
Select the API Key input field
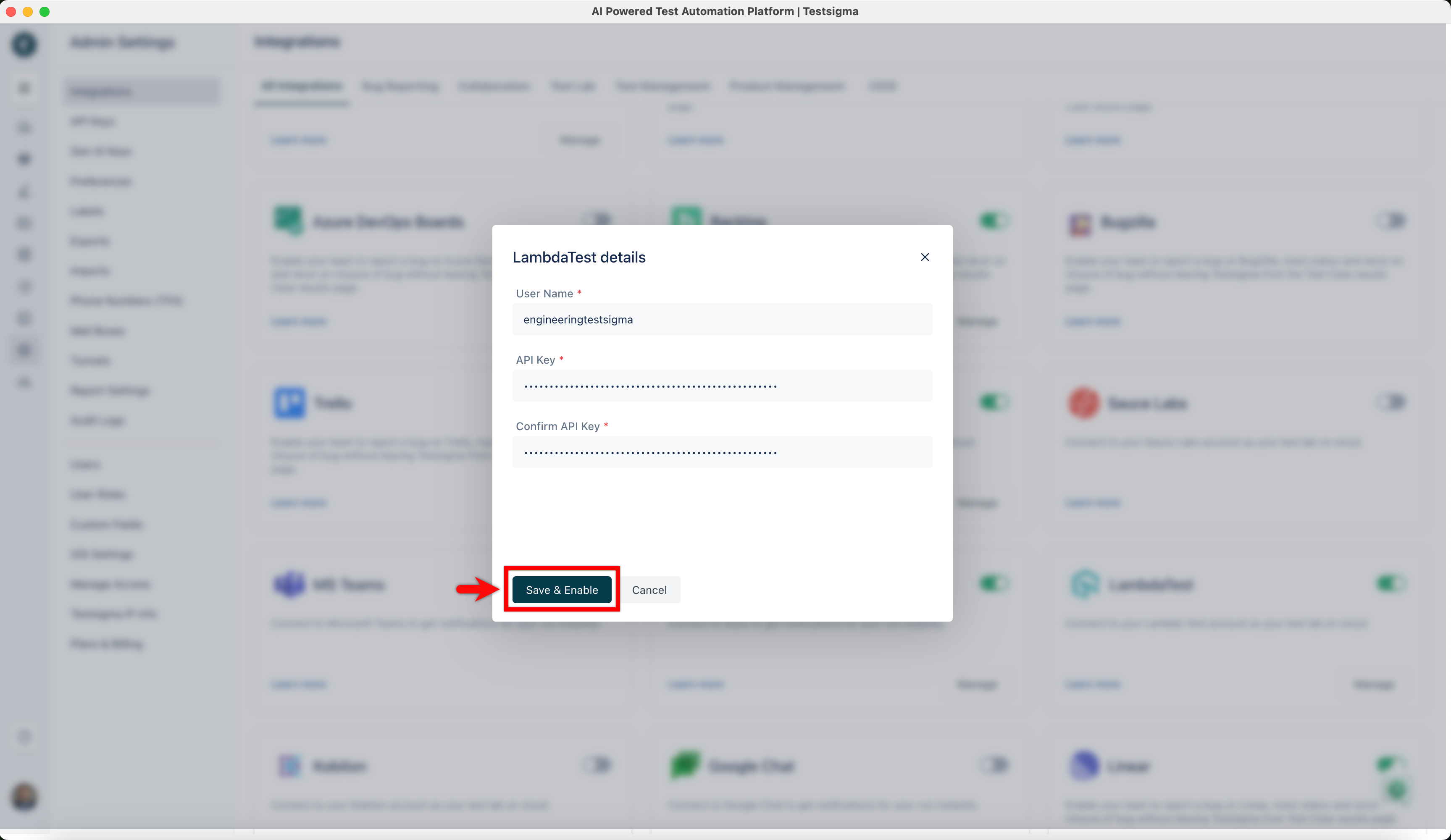(x=722, y=385)
